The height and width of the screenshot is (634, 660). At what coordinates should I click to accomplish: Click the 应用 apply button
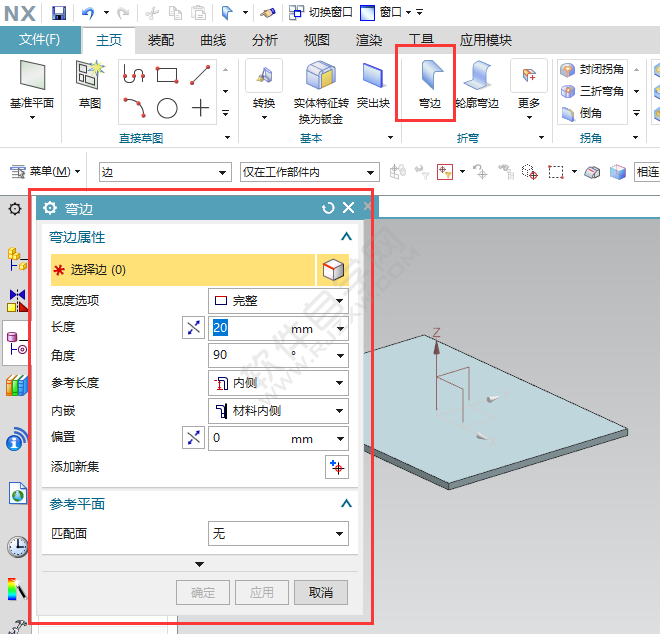tap(262, 592)
